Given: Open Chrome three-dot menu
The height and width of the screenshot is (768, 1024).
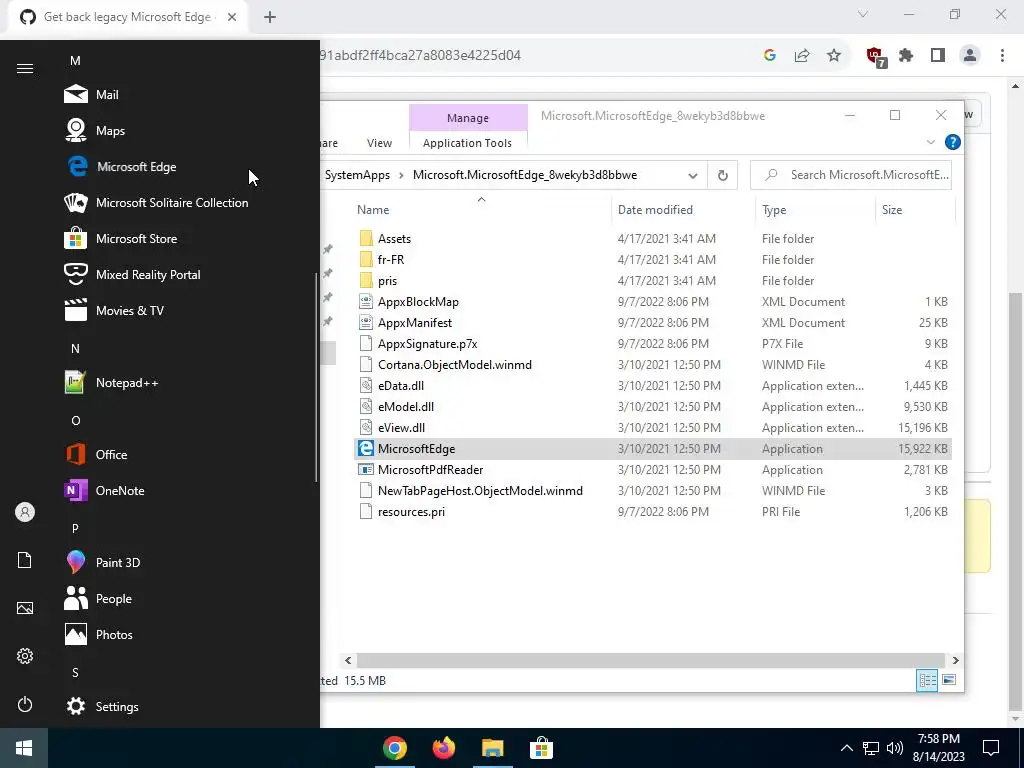Looking at the screenshot, I should point(1002,56).
